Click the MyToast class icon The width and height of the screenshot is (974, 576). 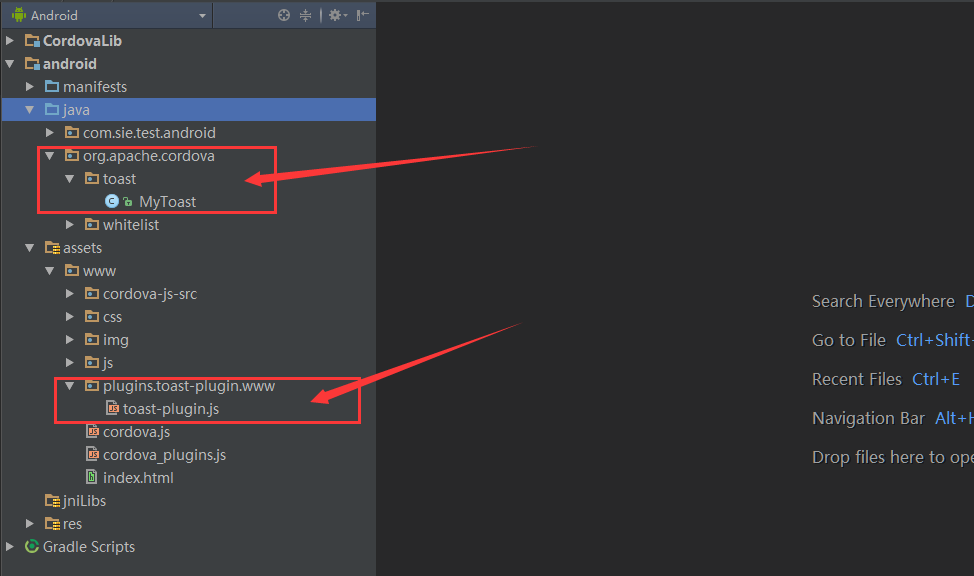(x=112, y=201)
